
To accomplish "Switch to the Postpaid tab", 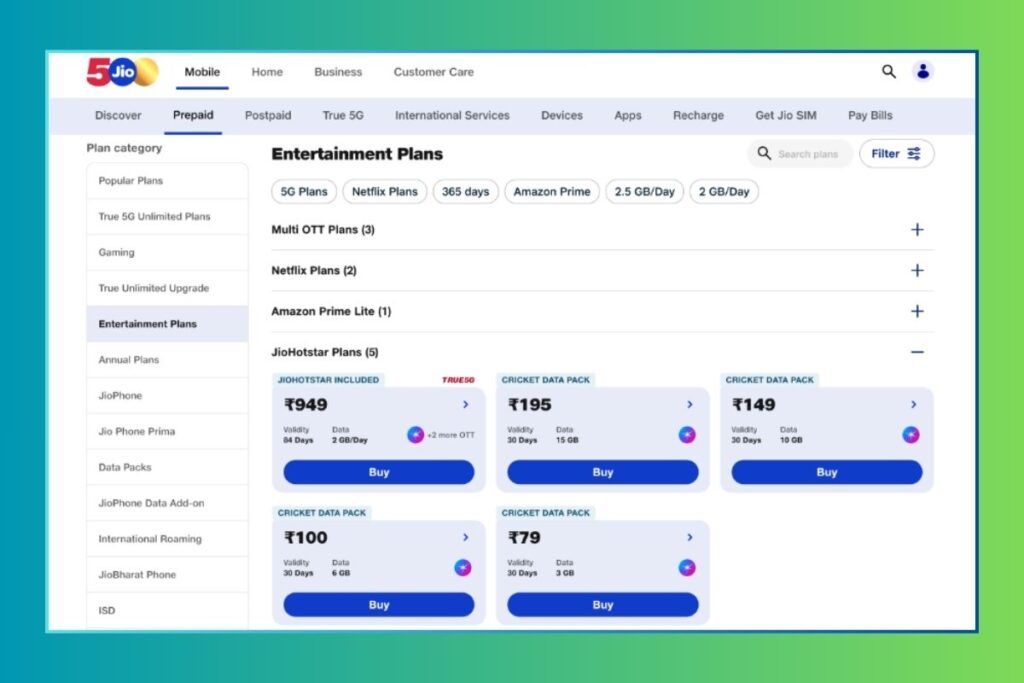I will point(268,115).
